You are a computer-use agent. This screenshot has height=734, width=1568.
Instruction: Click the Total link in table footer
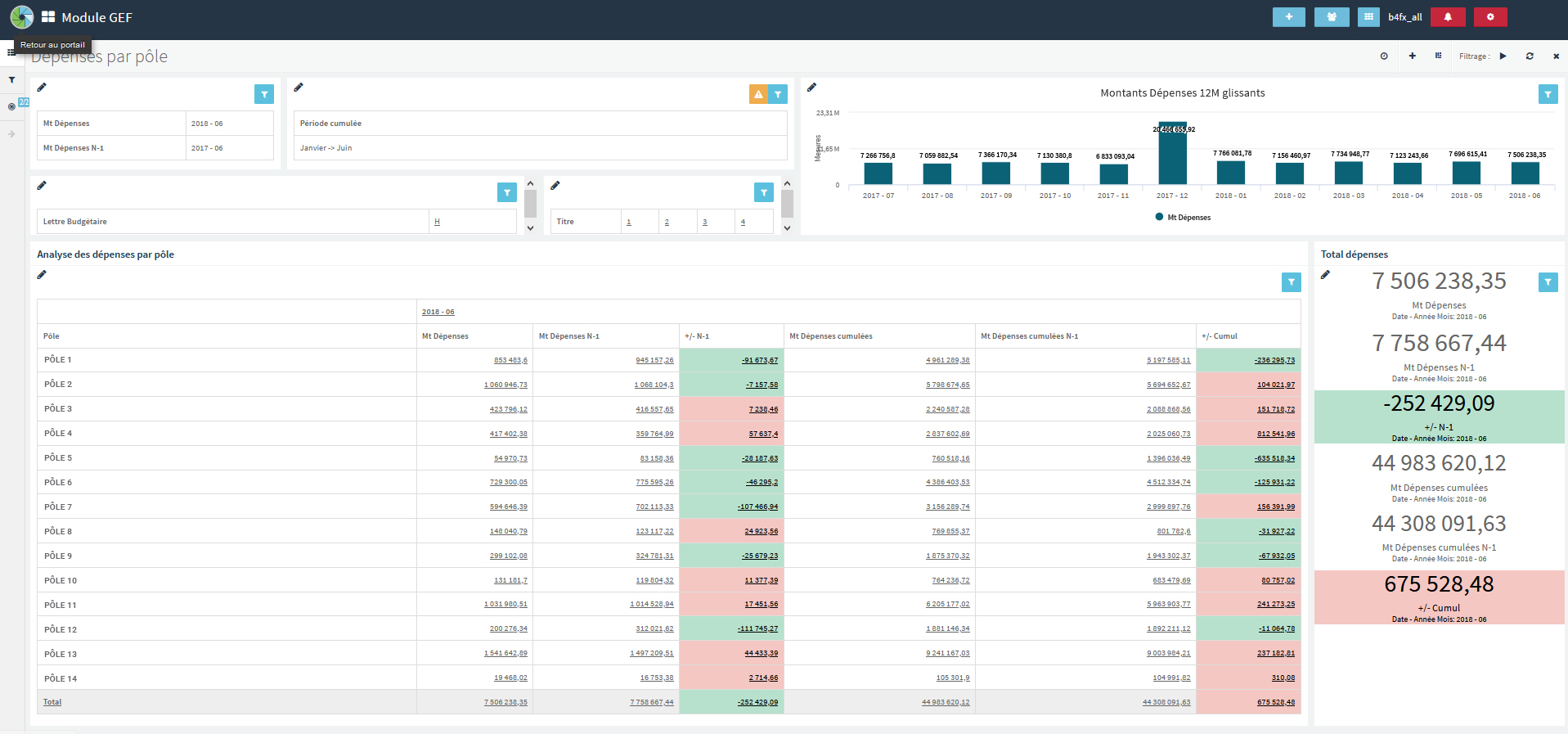click(x=52, y=702)
